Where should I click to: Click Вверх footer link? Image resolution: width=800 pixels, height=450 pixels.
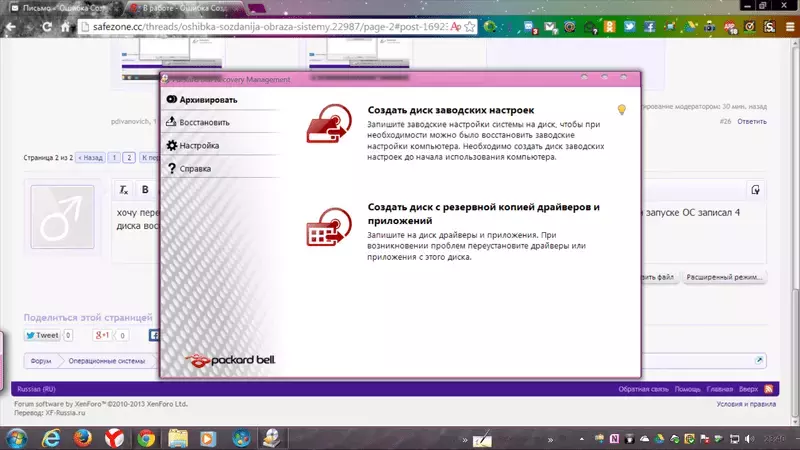tap(748, 389)
